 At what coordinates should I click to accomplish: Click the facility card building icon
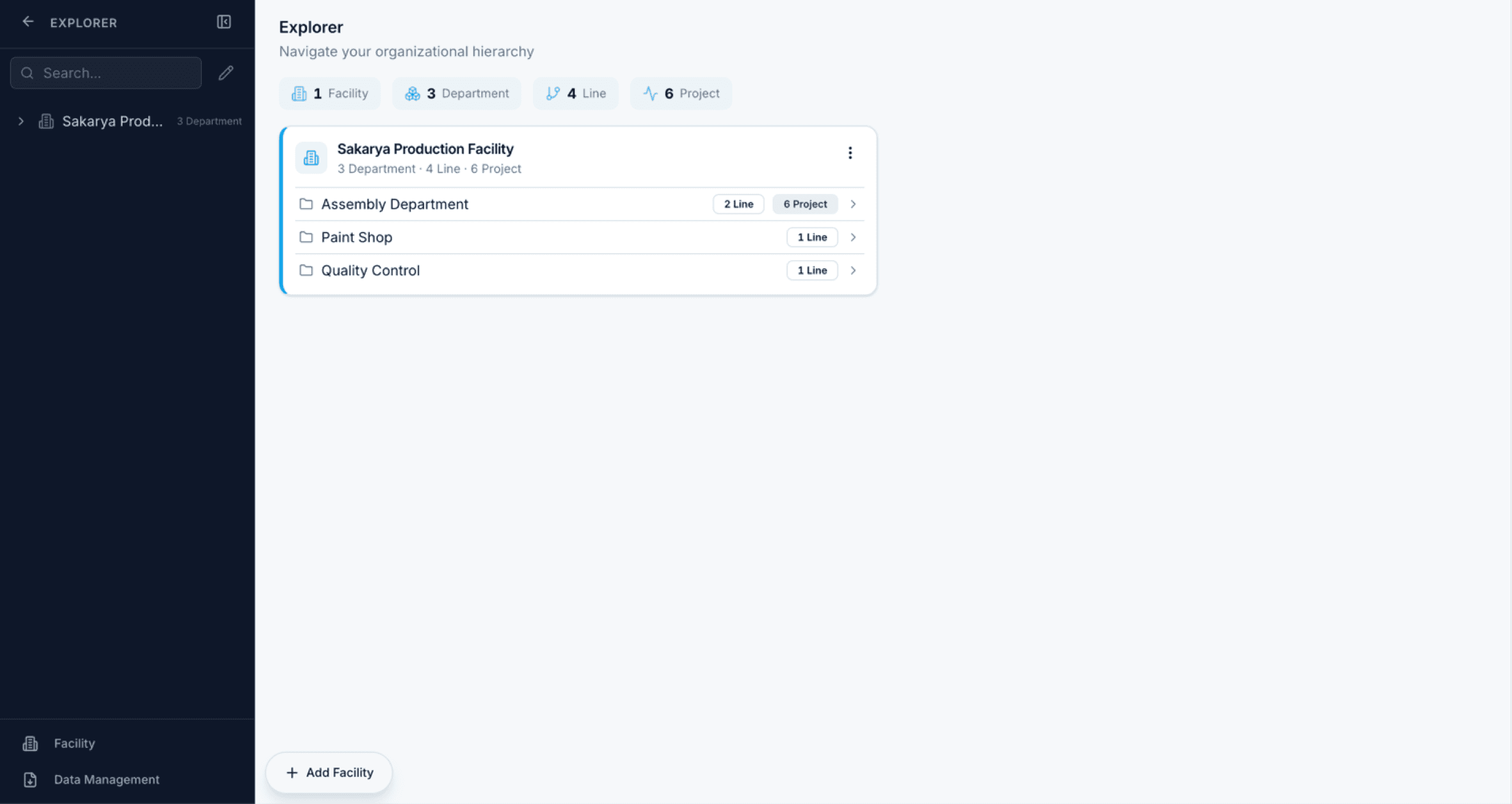(x=311, y=158)
